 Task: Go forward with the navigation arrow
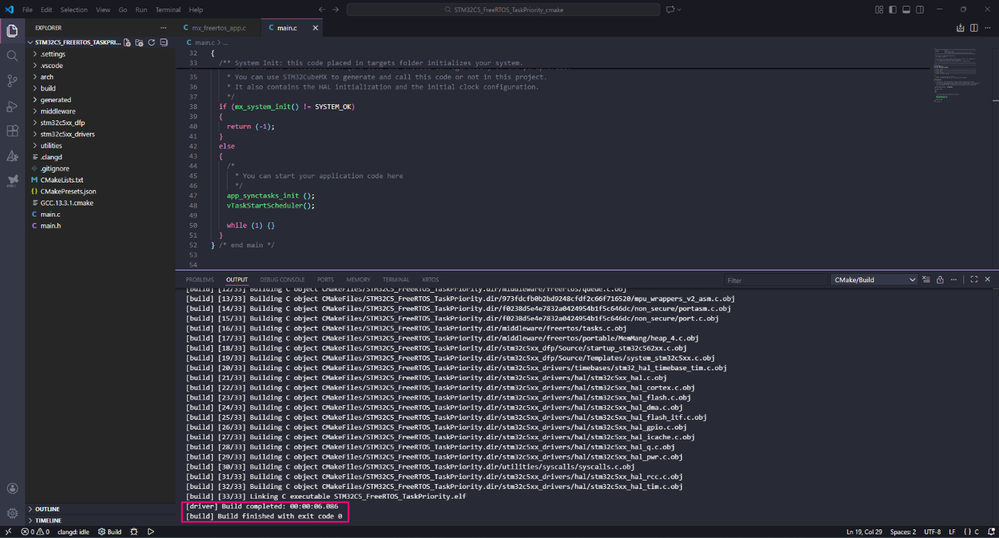click(x=336, y=10)
